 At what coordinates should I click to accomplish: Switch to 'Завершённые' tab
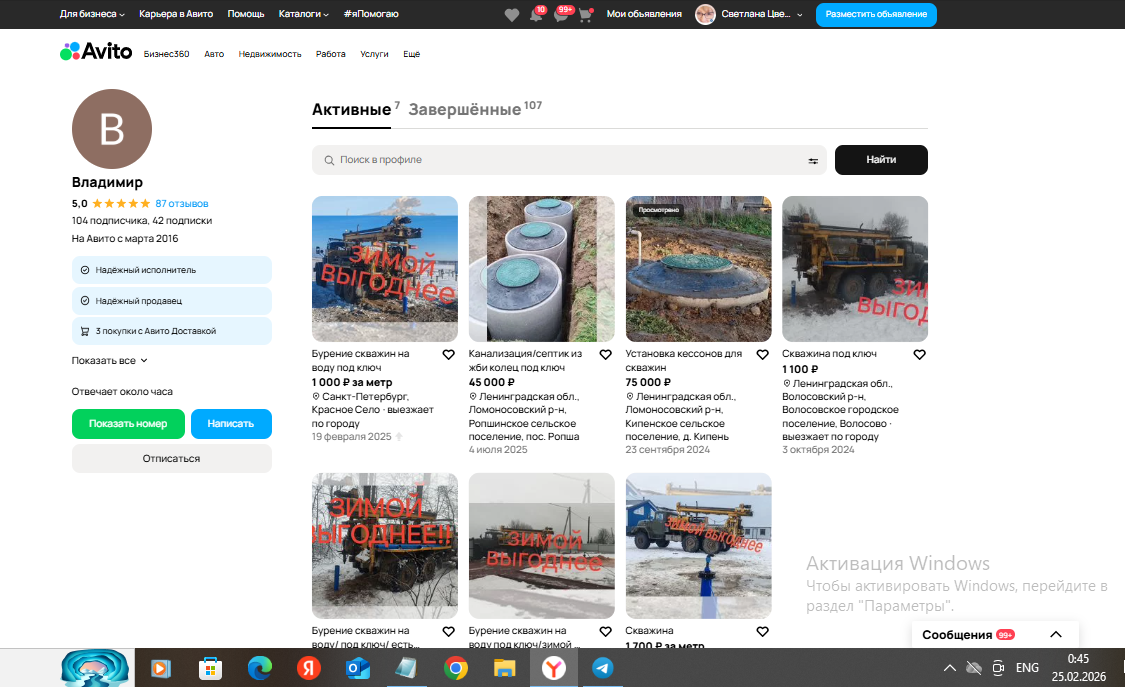coord(465,110)
